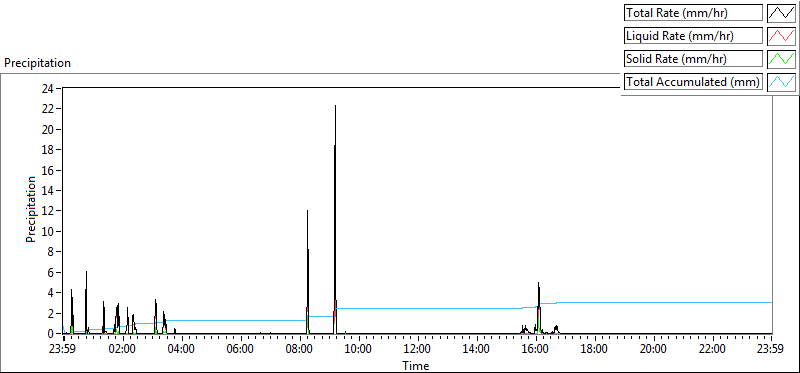This screenshot has height=373, width=800.
Task: Click the Time axis label
Action: pos(416,365)
